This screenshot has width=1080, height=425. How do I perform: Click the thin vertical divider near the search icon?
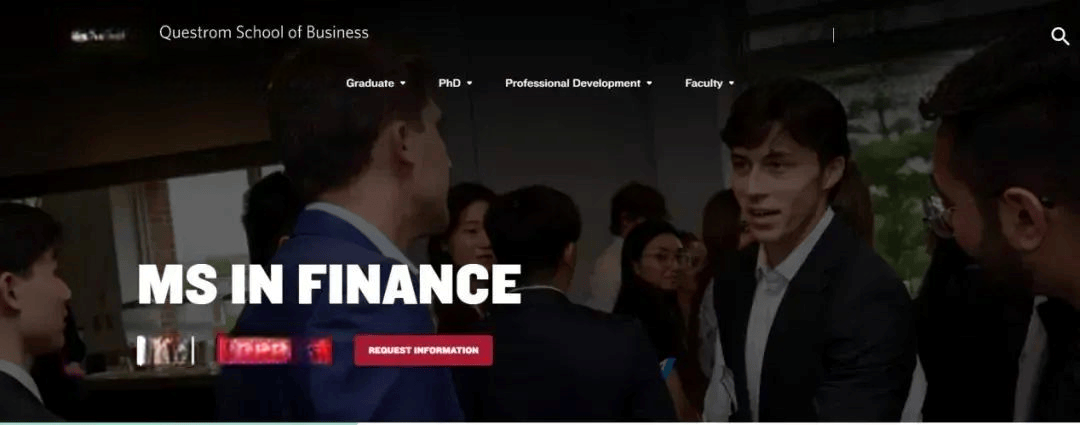click(833, 35)
